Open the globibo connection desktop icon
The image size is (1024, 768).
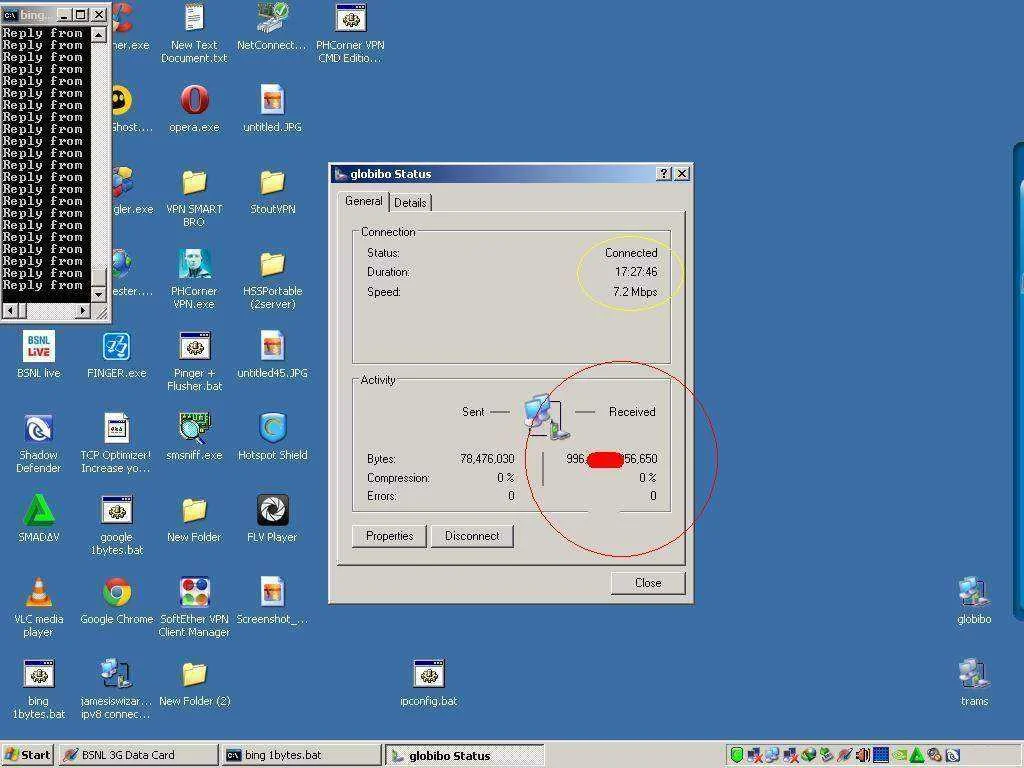click(x=974, y=600)
